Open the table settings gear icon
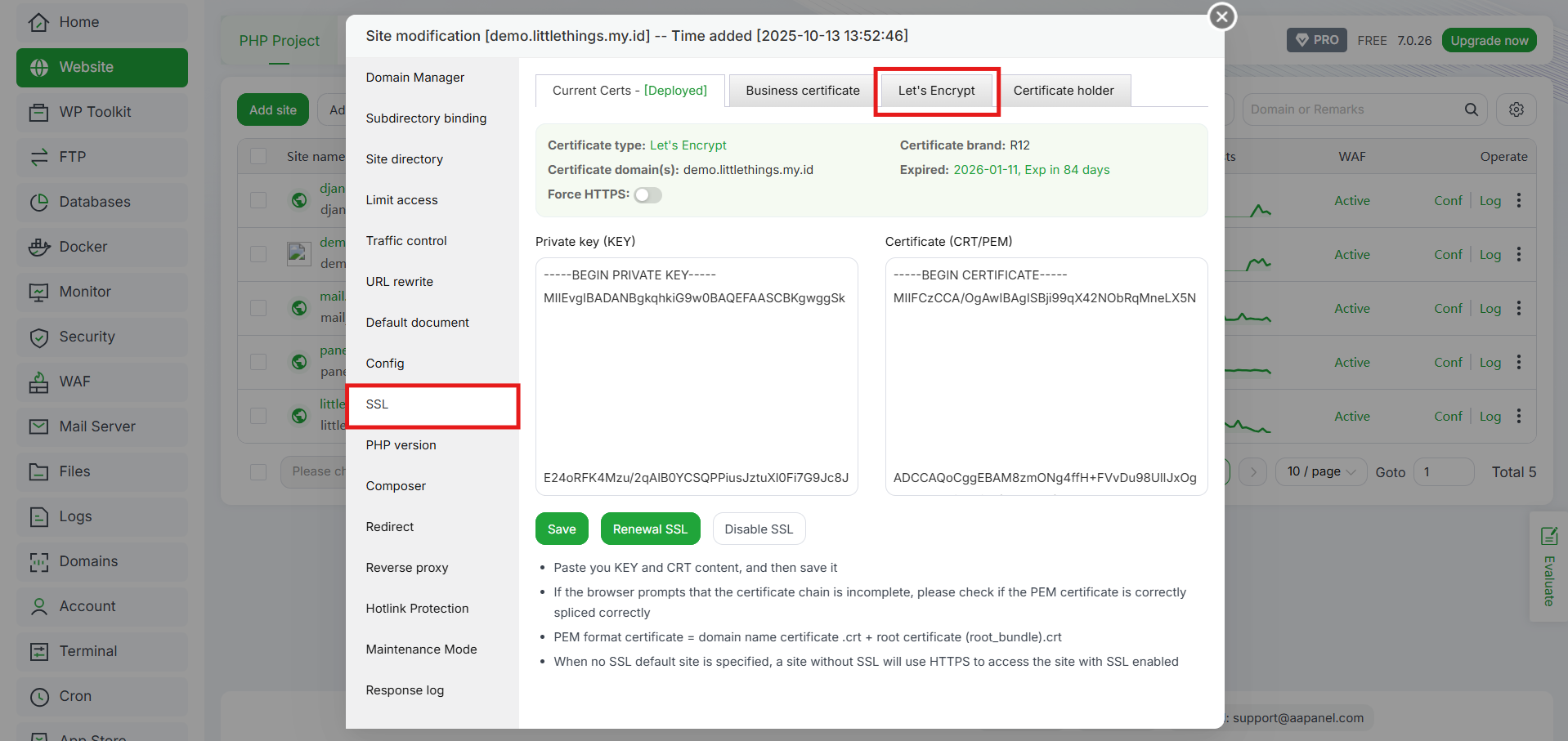 coord(1516,109)
